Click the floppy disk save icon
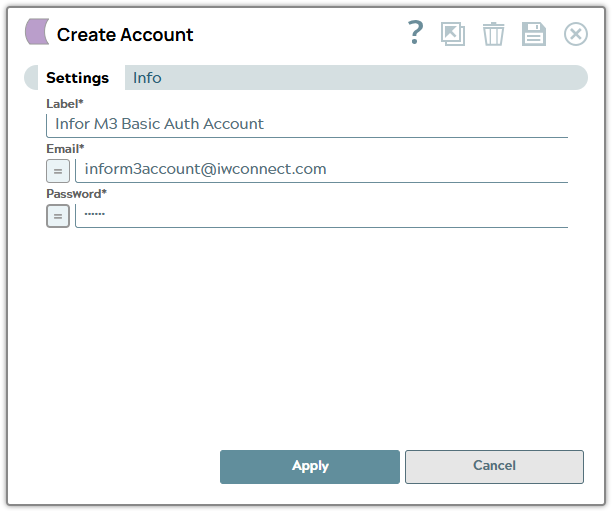Viewport: 612px width, 511px height. pos(534,34)
